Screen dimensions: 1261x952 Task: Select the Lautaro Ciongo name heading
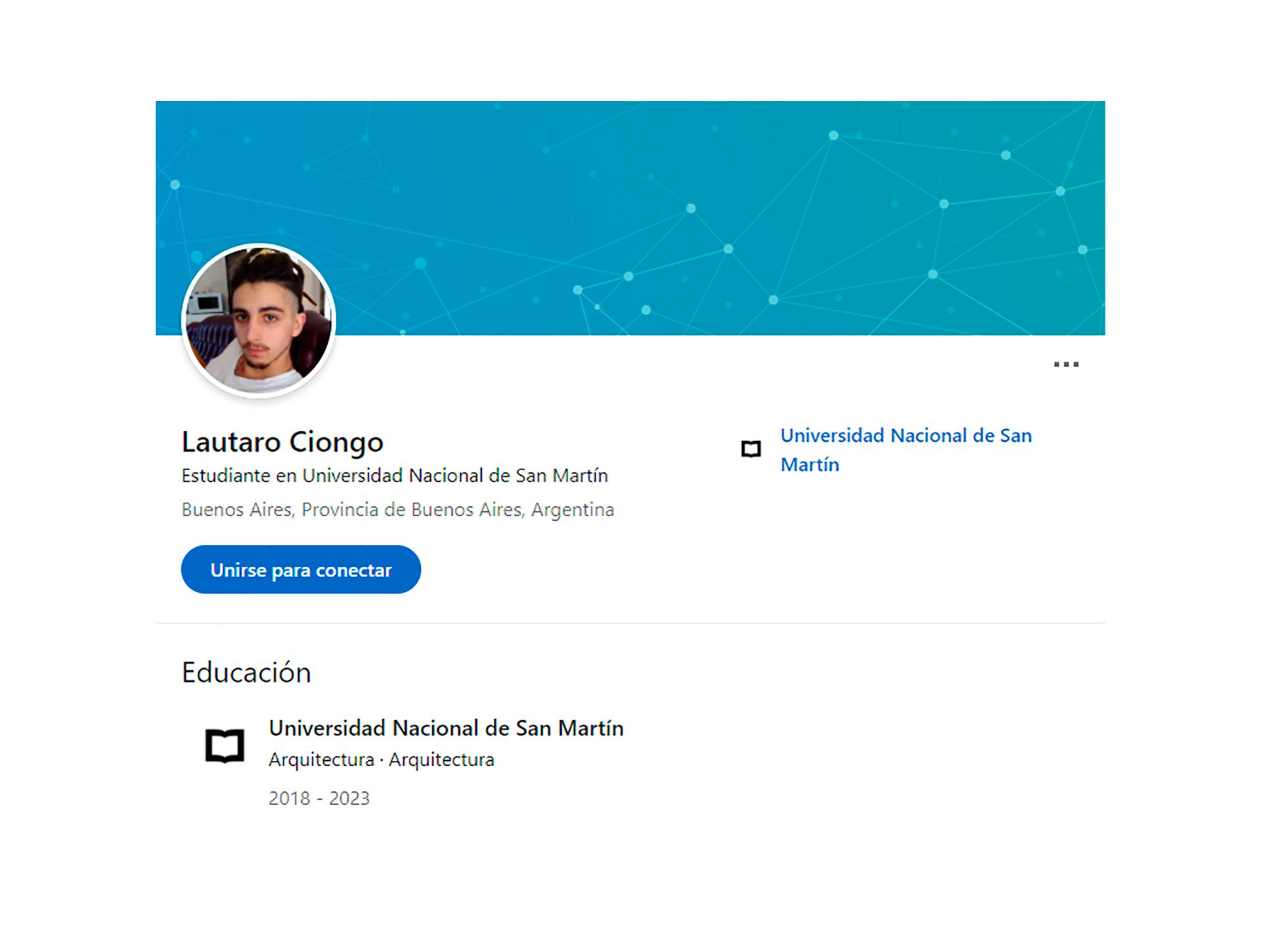coord(282,442)
